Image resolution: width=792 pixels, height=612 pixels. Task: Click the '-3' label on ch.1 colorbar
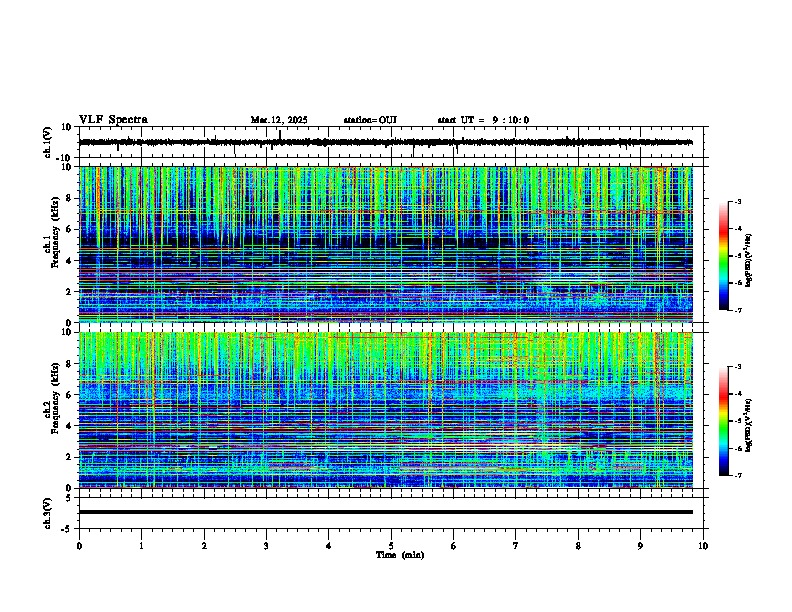click(x=737, y=202)
